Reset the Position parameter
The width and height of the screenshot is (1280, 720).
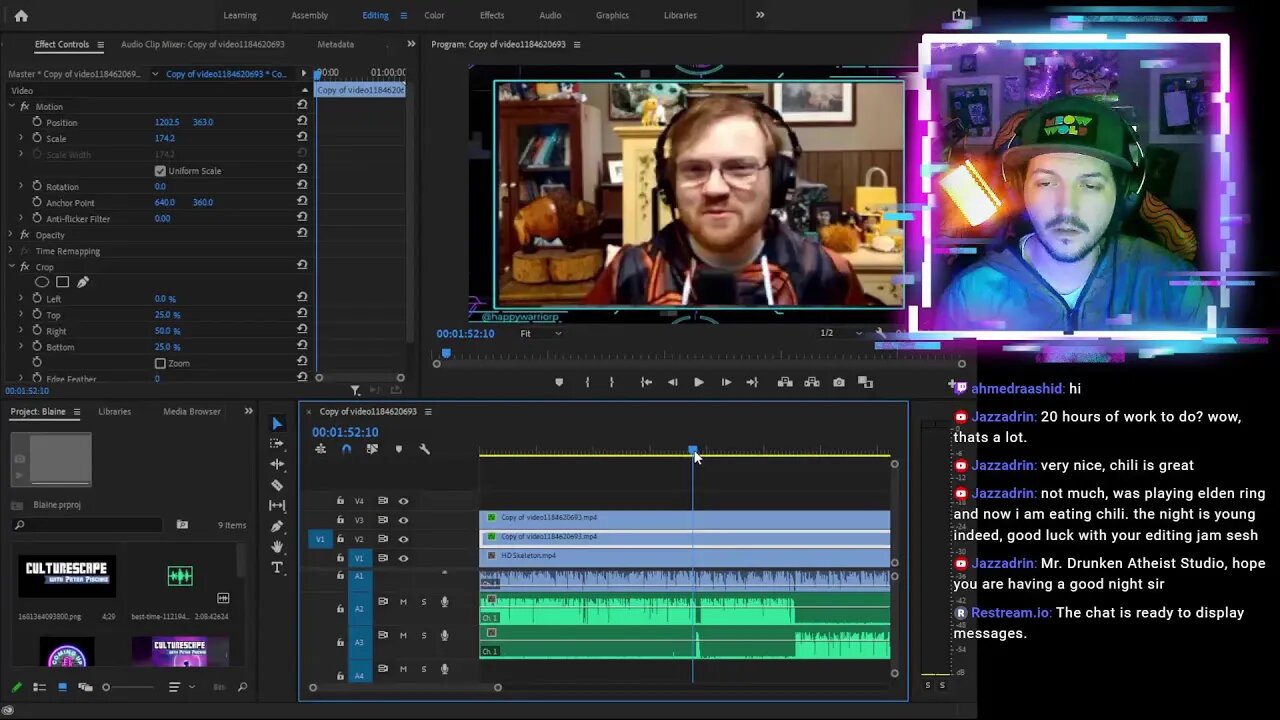point(302,120)
